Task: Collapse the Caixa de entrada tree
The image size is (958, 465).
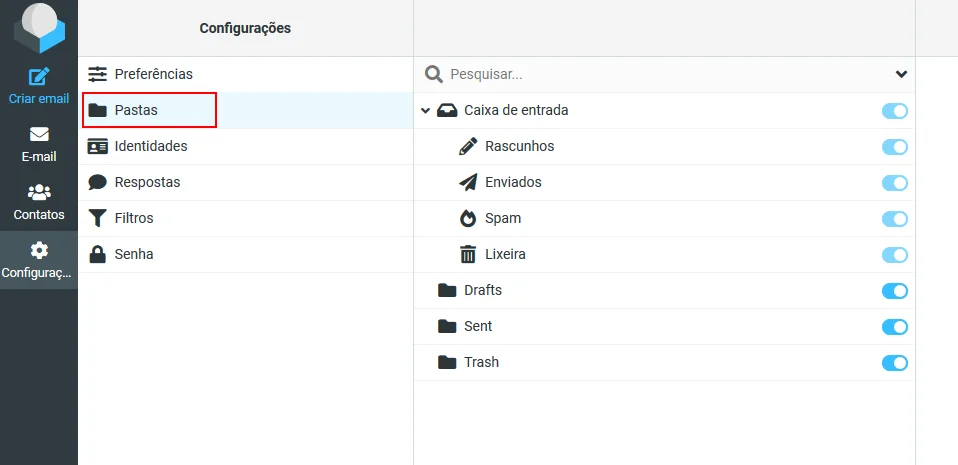Action: pyautogui.click(x=425, y=111)
